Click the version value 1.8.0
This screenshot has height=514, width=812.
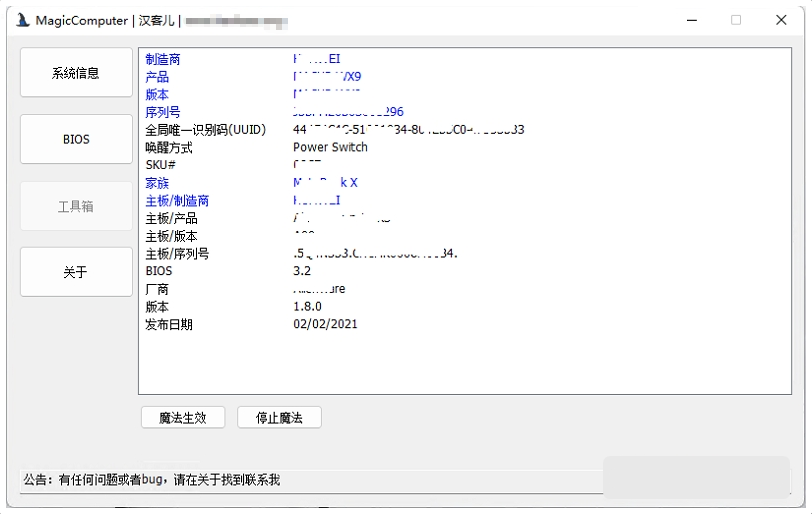[308, 306]
